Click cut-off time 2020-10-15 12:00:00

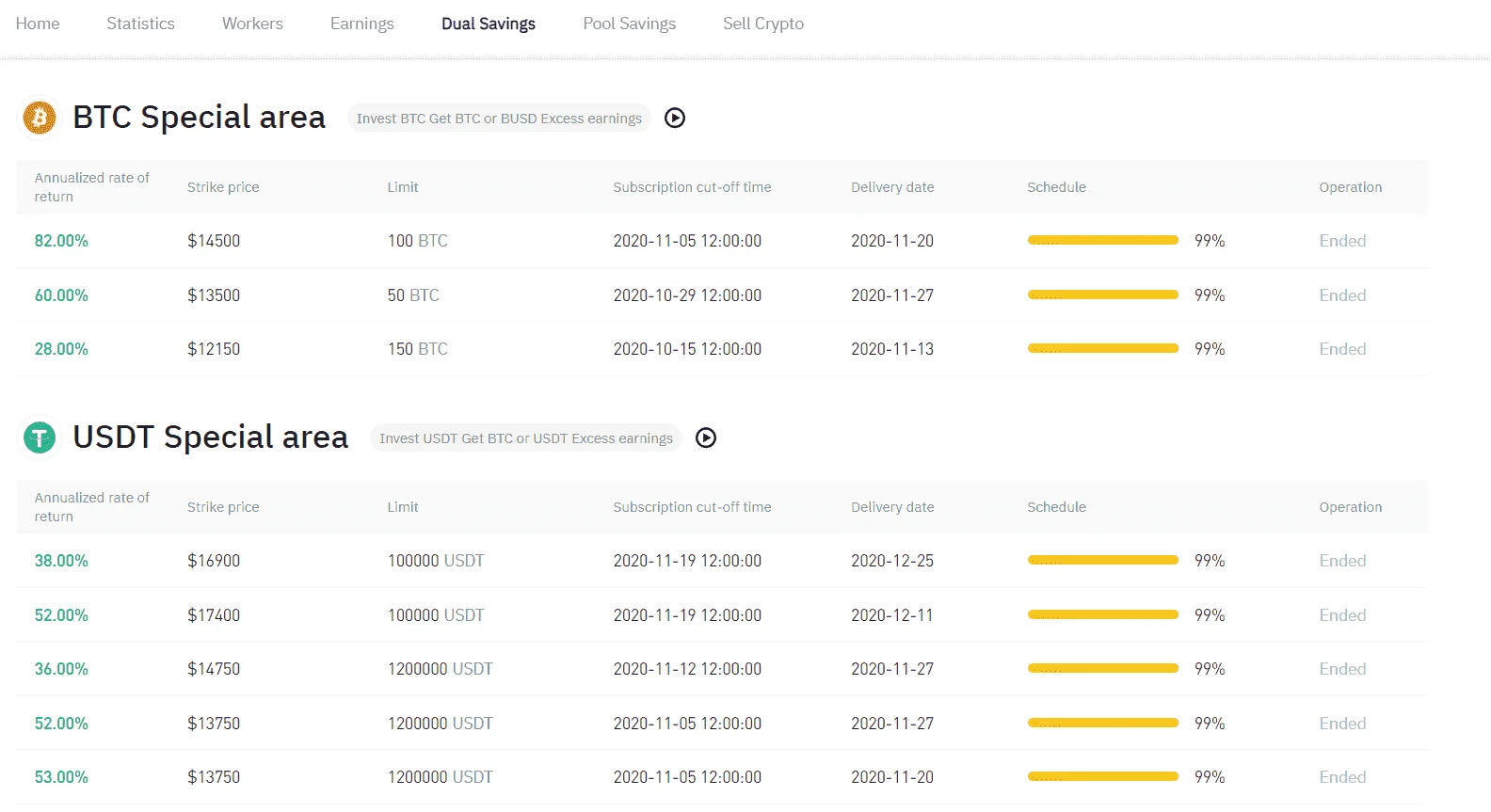click(687, 349)
